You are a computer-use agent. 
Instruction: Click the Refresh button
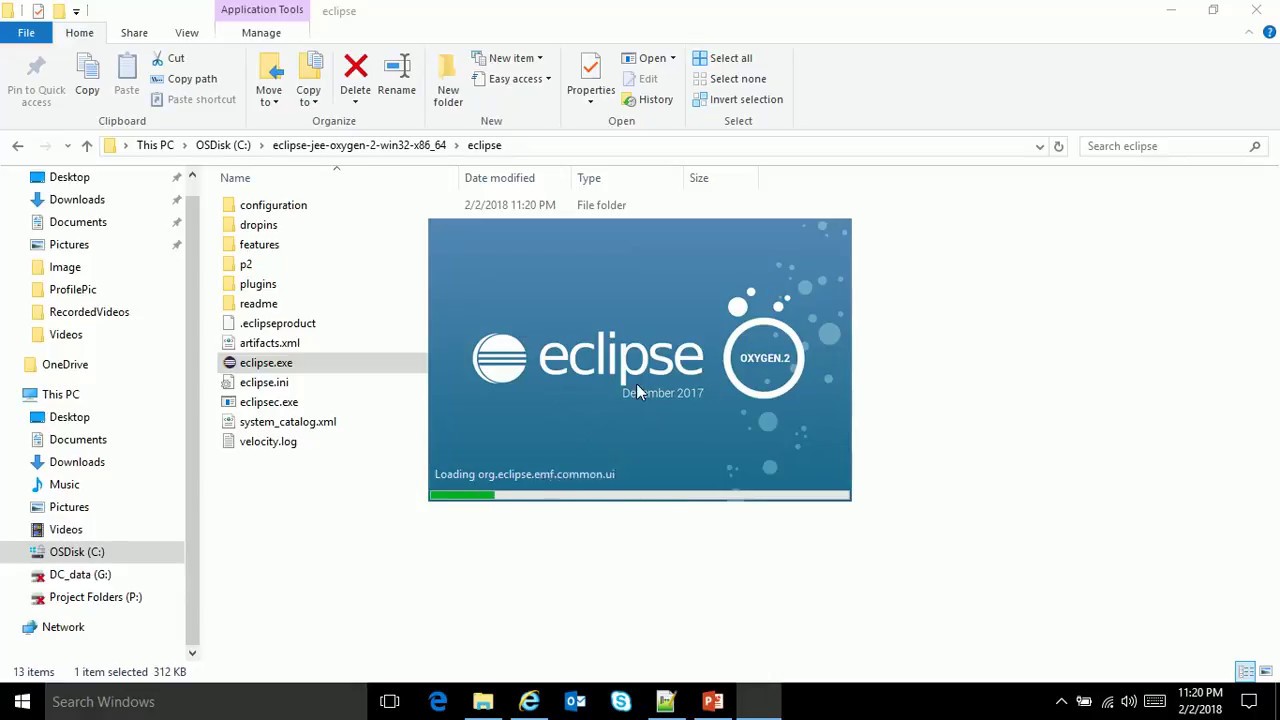(x=1058, y=146)
